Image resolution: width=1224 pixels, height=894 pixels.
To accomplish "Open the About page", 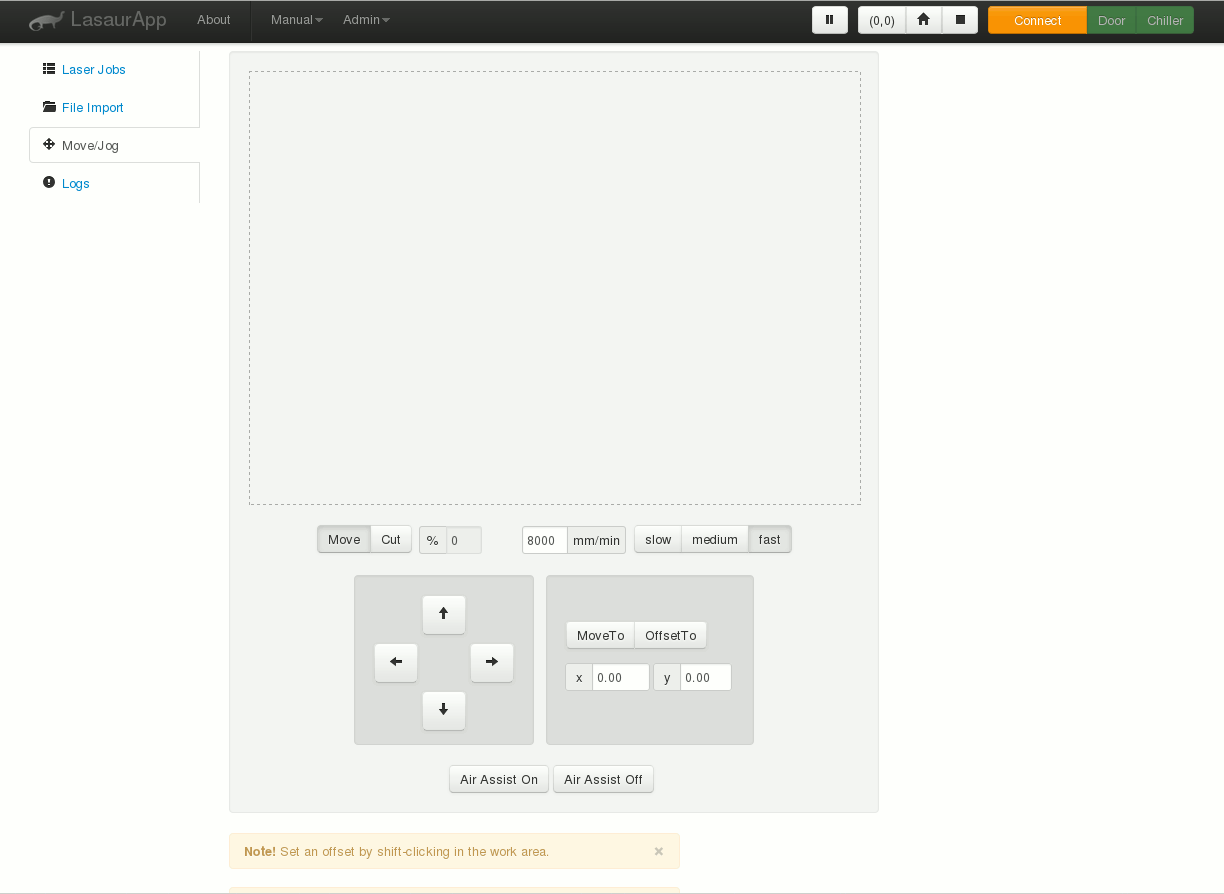I will point(214,20).
